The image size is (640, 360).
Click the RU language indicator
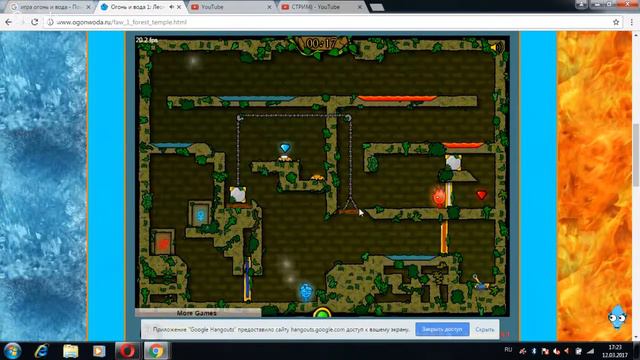coord(508,349)
